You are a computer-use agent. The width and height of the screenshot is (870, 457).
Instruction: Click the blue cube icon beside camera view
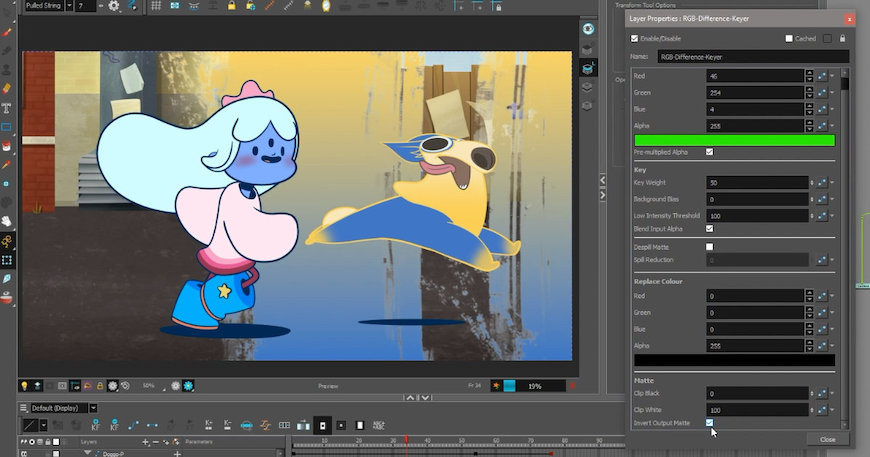tap(588, 69)
